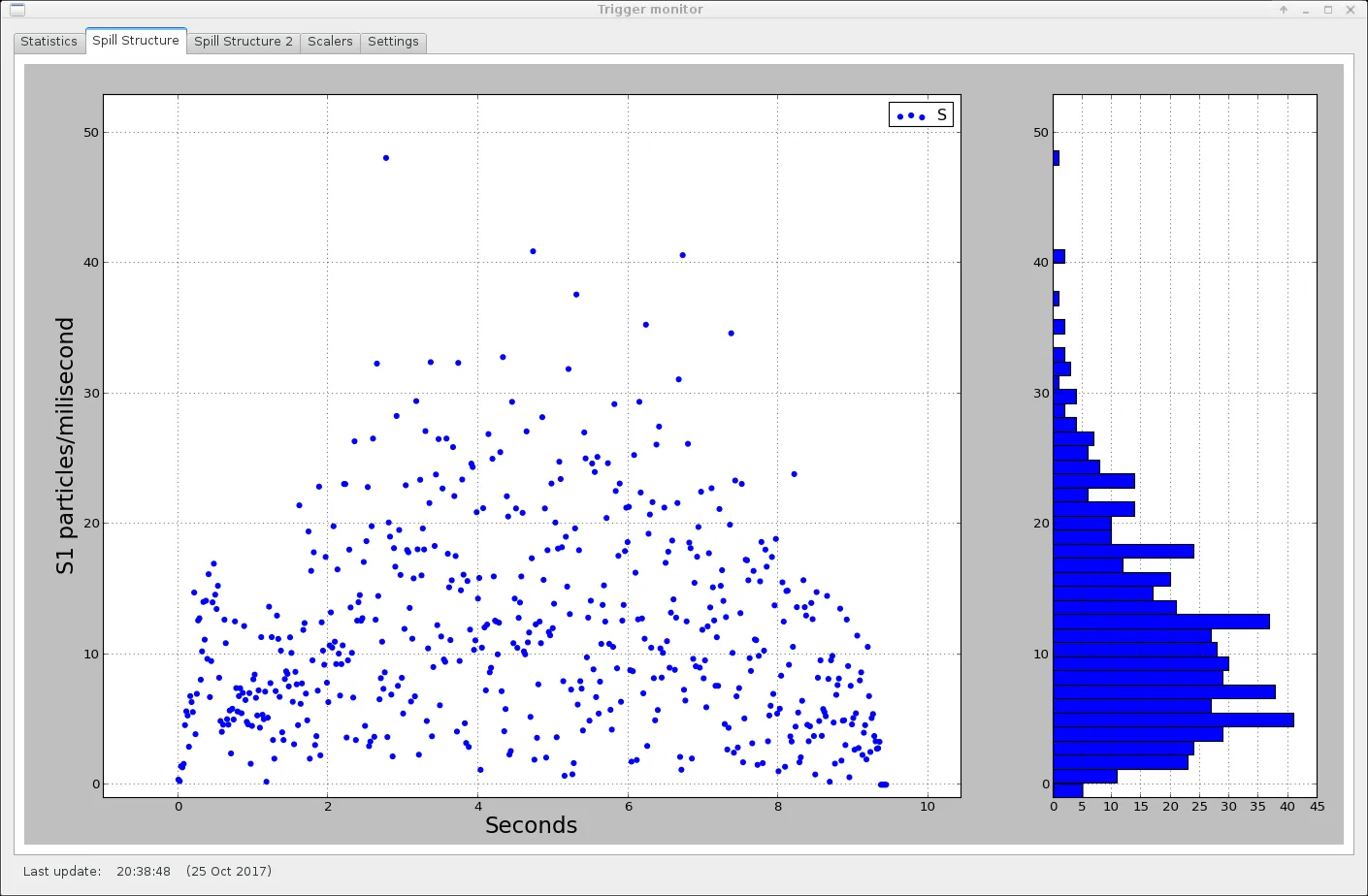Maximize the Trigger monitor window
The image size is (1368, 896).
(1328, 10)
